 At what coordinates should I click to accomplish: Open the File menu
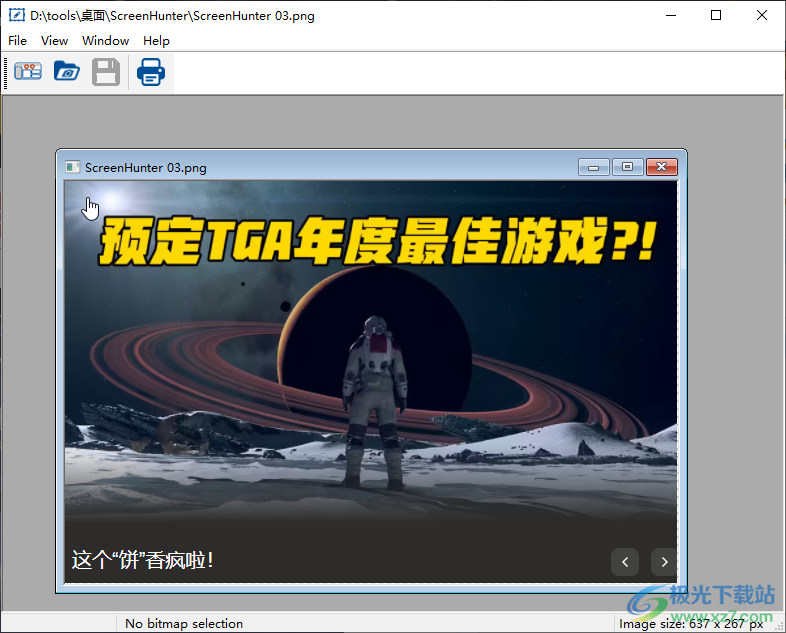click(18, 41)
